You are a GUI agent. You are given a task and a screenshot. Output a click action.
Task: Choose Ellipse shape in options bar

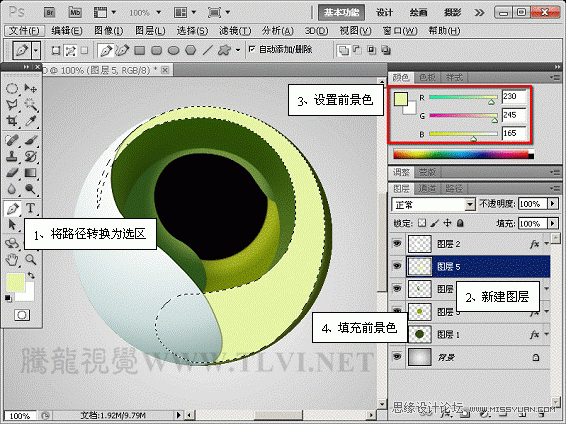(174, 50)
